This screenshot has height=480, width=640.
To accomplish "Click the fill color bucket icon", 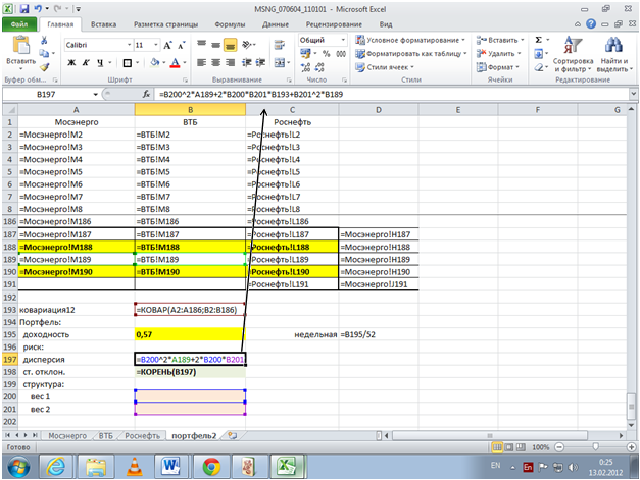I will [x=155, y=62].
